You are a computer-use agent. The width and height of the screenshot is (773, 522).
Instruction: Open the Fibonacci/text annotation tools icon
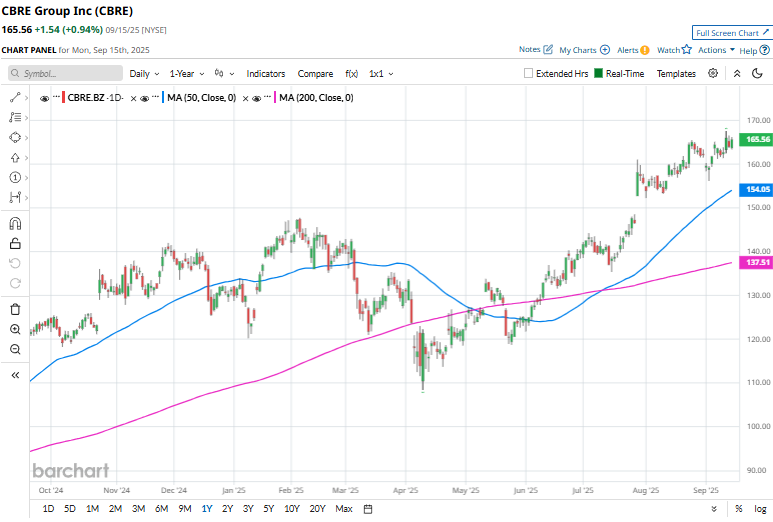(15, 117)
